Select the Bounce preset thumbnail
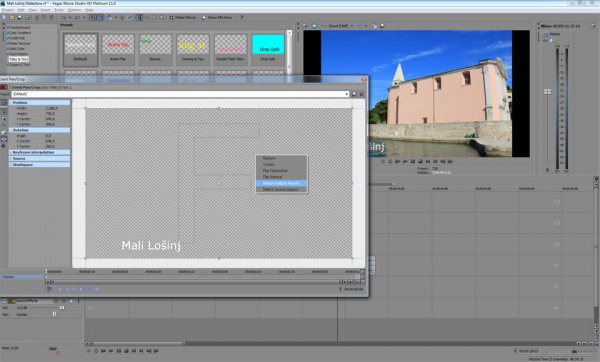Screen dimensions: 600x362 tap(155, 49)
